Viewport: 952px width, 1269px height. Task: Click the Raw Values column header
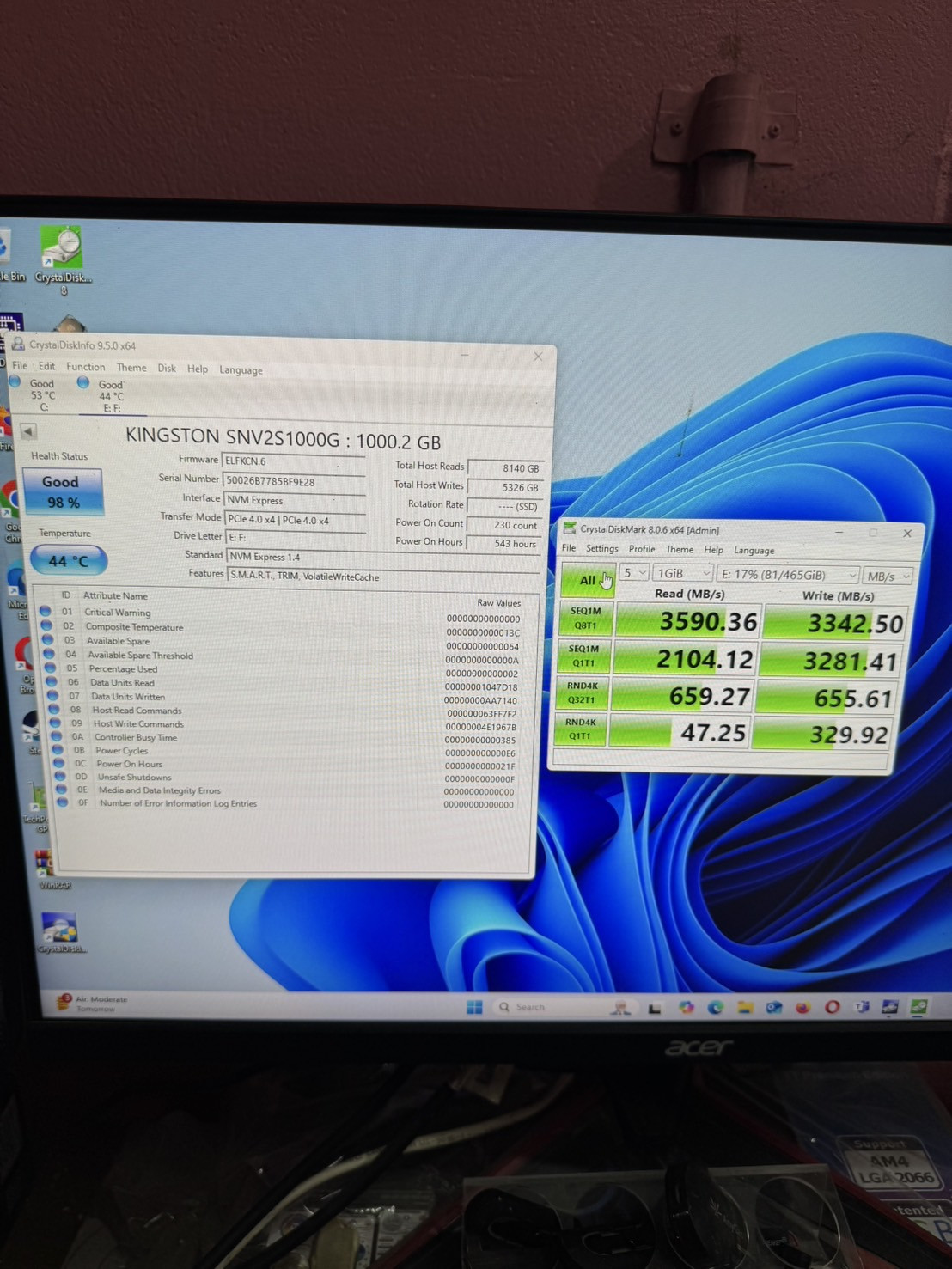(498, 603)
